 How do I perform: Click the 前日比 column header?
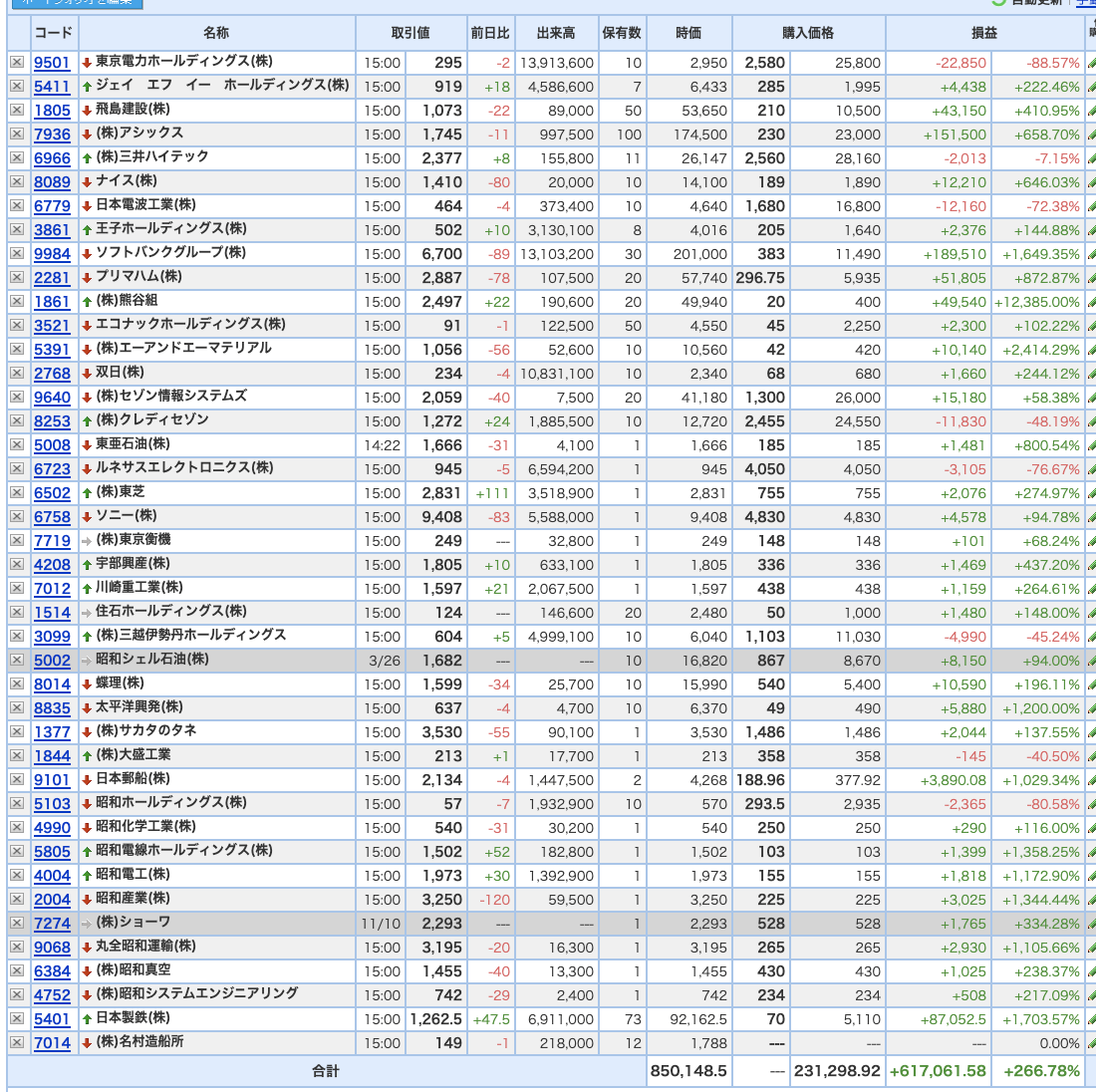click(490, 33)
